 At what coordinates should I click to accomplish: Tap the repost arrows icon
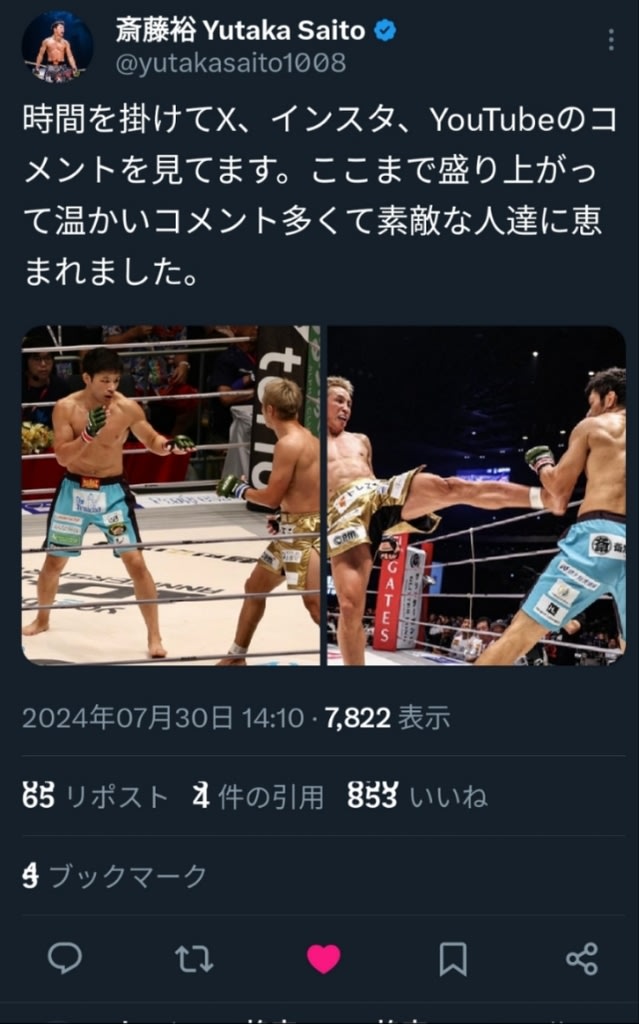tap(194, 959)
